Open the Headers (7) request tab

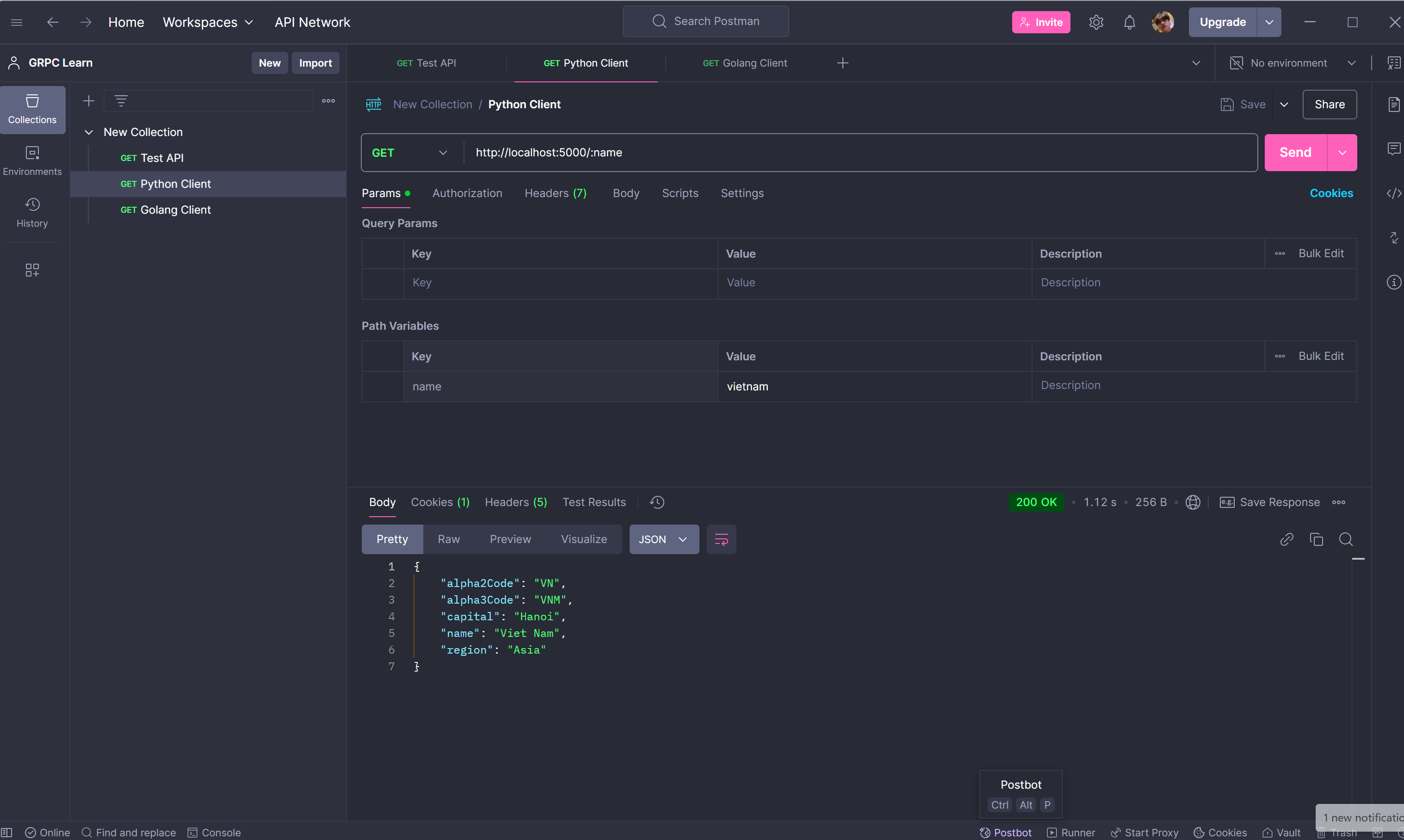coord(556,193)
